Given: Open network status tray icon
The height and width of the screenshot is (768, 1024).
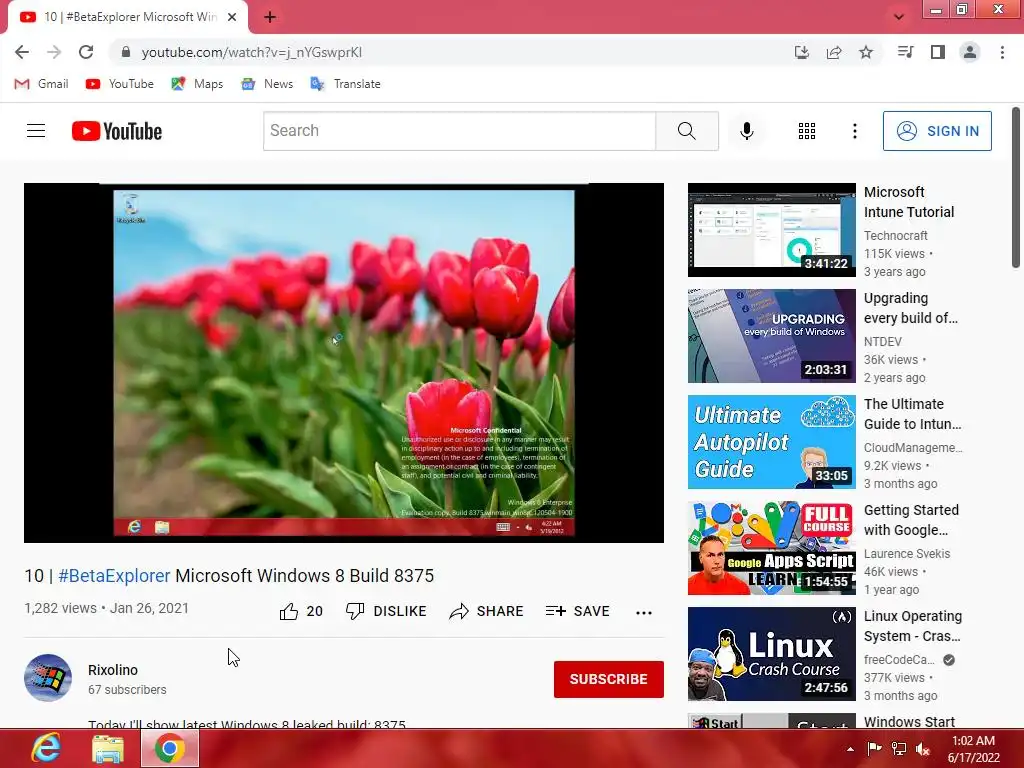Looking at the screenshot, I should [x=899, y=749].
